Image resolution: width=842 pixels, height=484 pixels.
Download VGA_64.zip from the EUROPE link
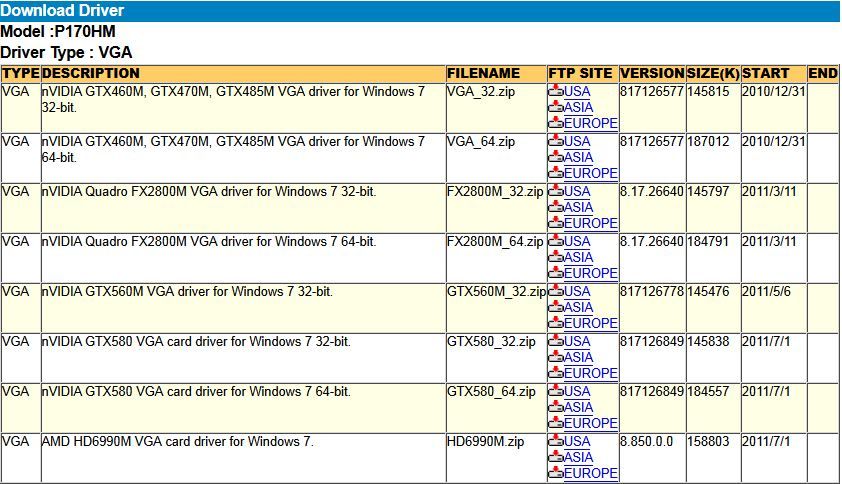click(591, 174)
